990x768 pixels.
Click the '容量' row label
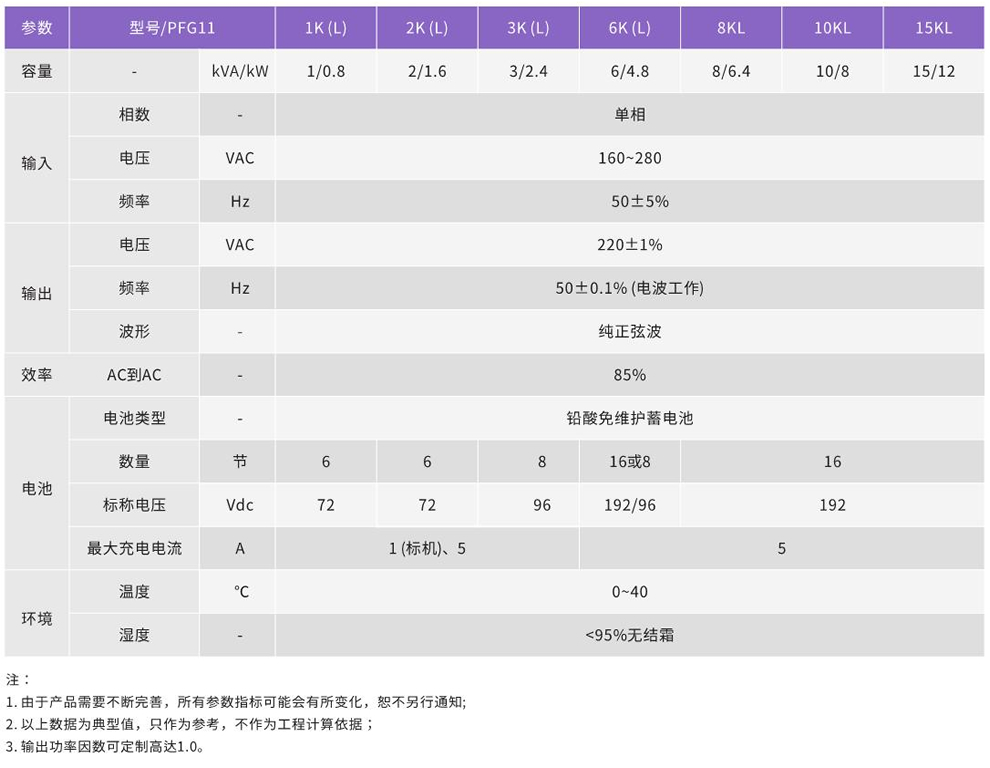tap(37, 71)
